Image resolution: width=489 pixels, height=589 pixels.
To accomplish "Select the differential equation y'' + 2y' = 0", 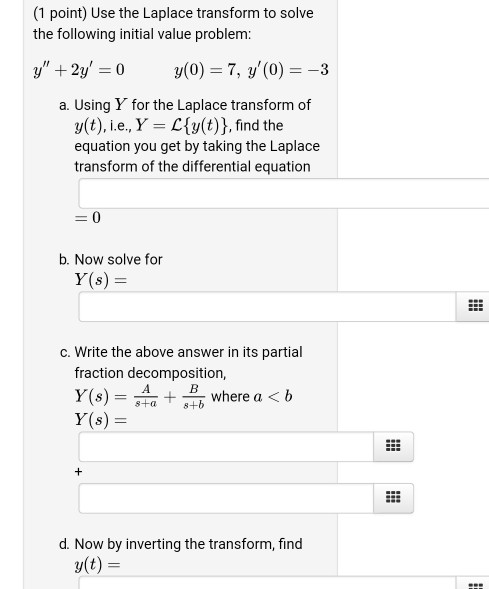I will point(79,70).
